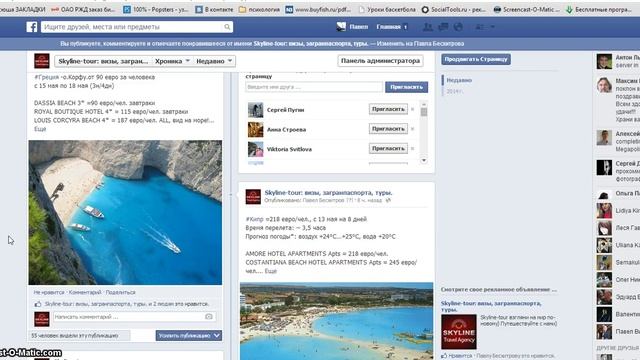
Task: Remove Viktoria Svitlova suggestion with x
Action: point(413,149)
